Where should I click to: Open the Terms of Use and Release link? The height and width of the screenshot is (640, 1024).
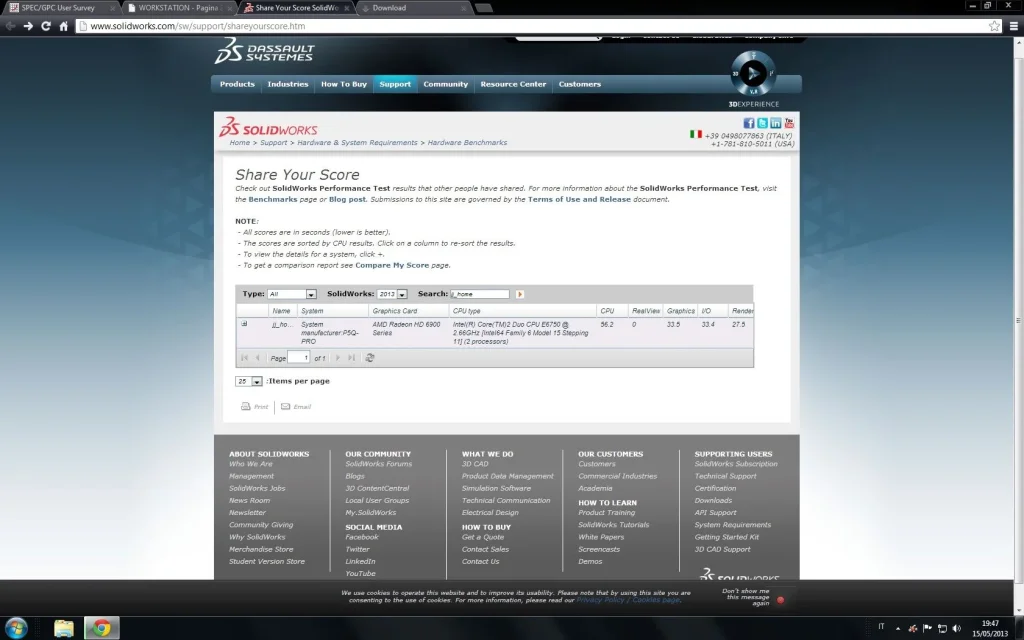coord(579,200)
